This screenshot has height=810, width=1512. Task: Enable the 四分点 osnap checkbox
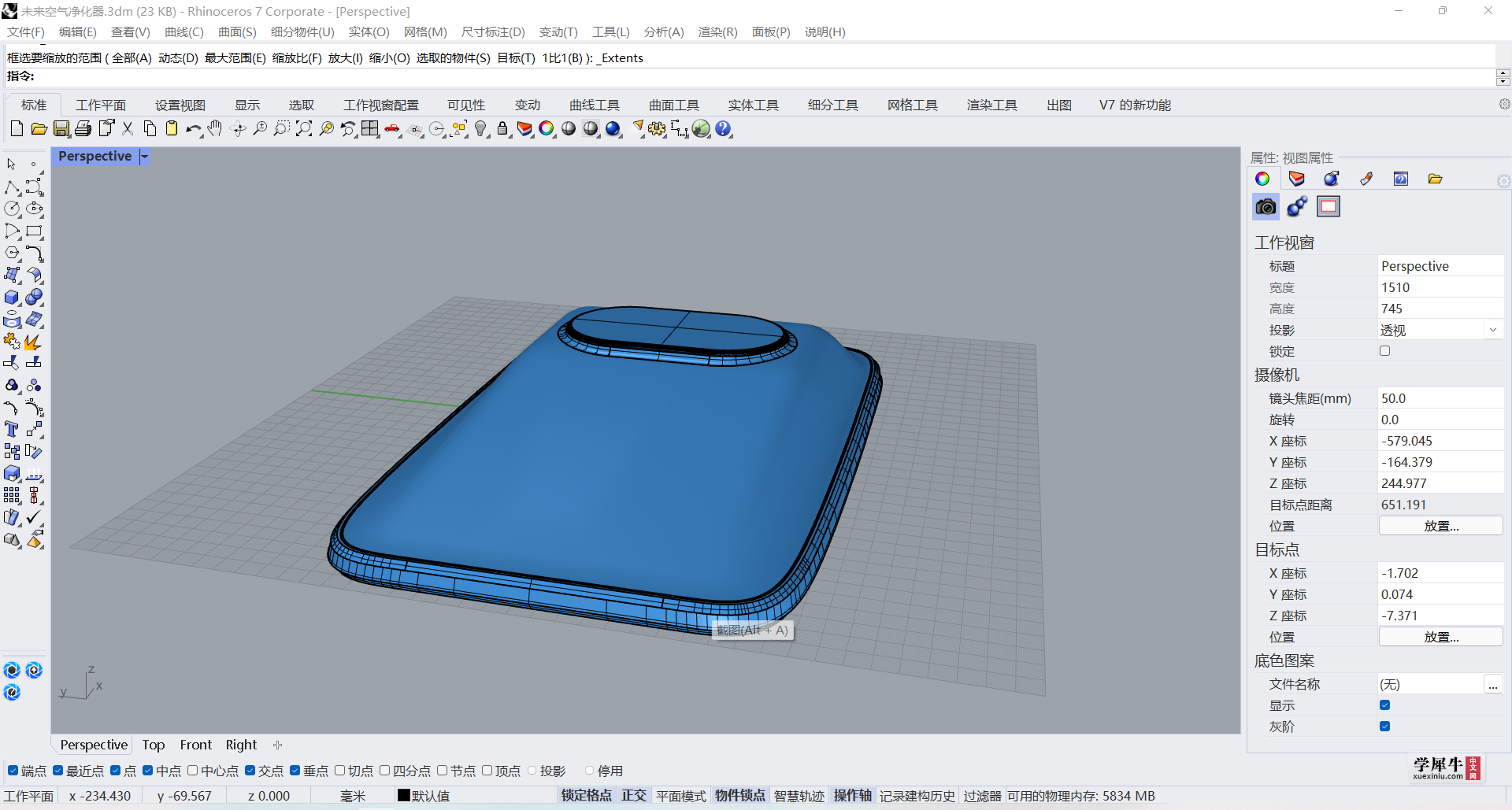pos(384,771)
